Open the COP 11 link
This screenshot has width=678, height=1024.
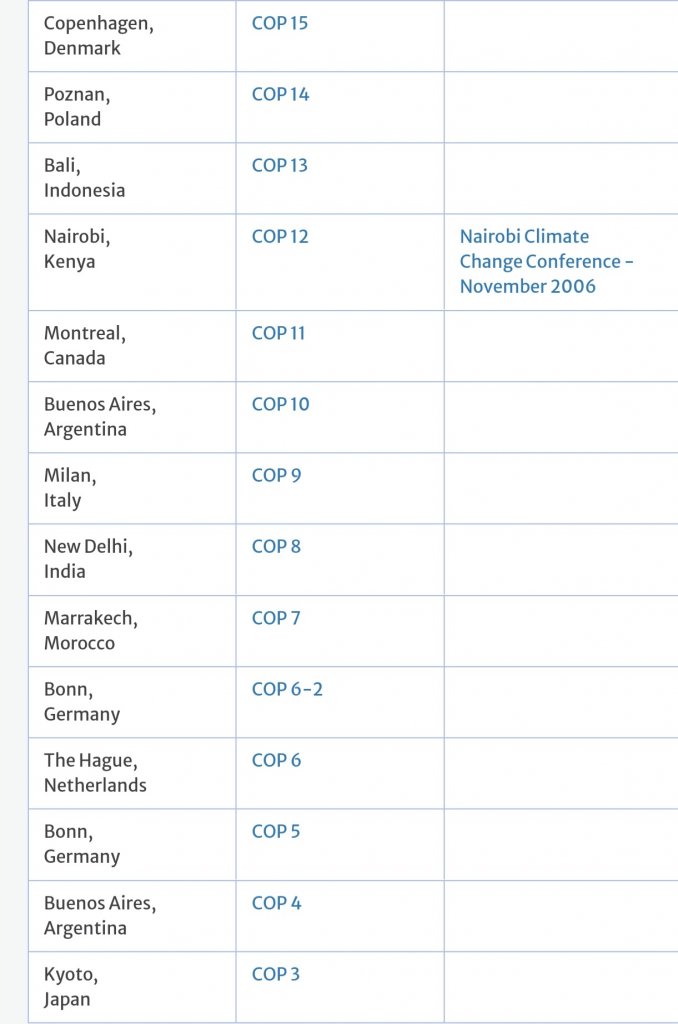pos(278,333)
